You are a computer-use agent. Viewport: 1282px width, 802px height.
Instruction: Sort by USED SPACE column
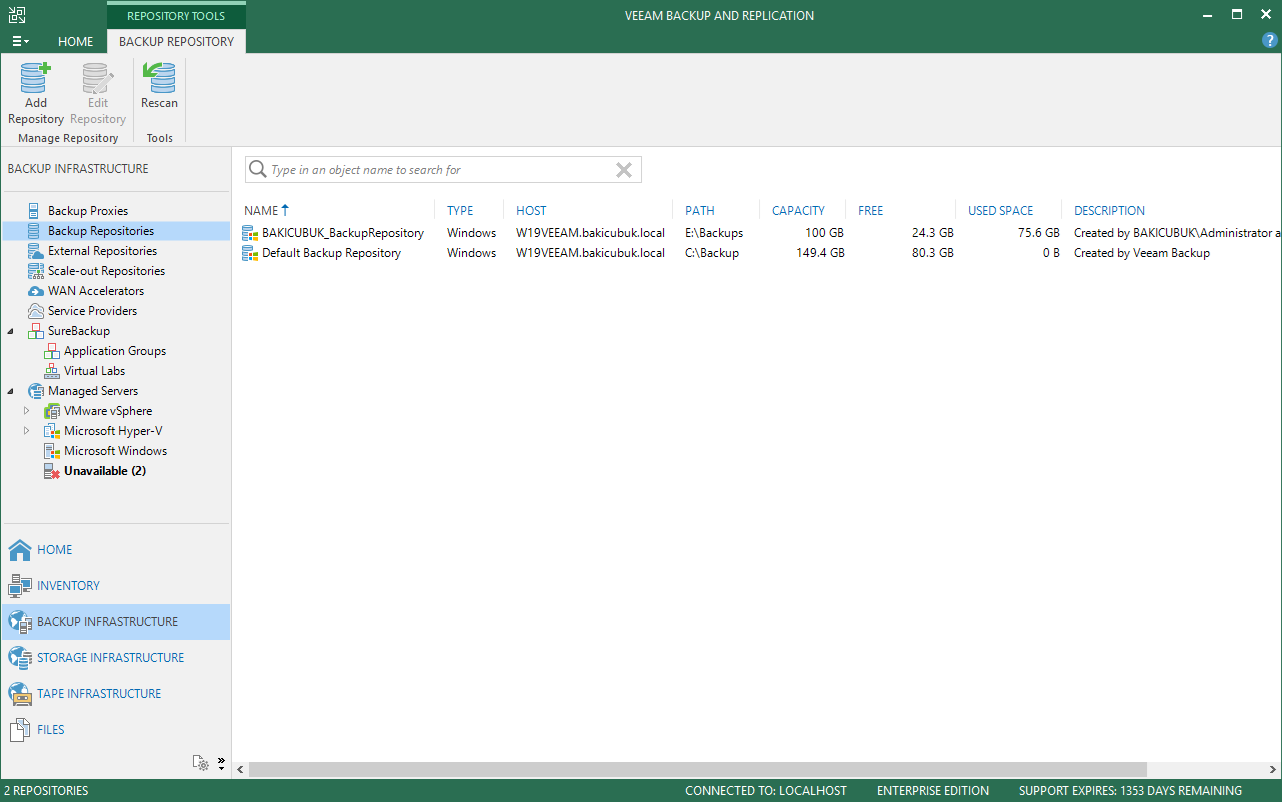[1000, 211]
